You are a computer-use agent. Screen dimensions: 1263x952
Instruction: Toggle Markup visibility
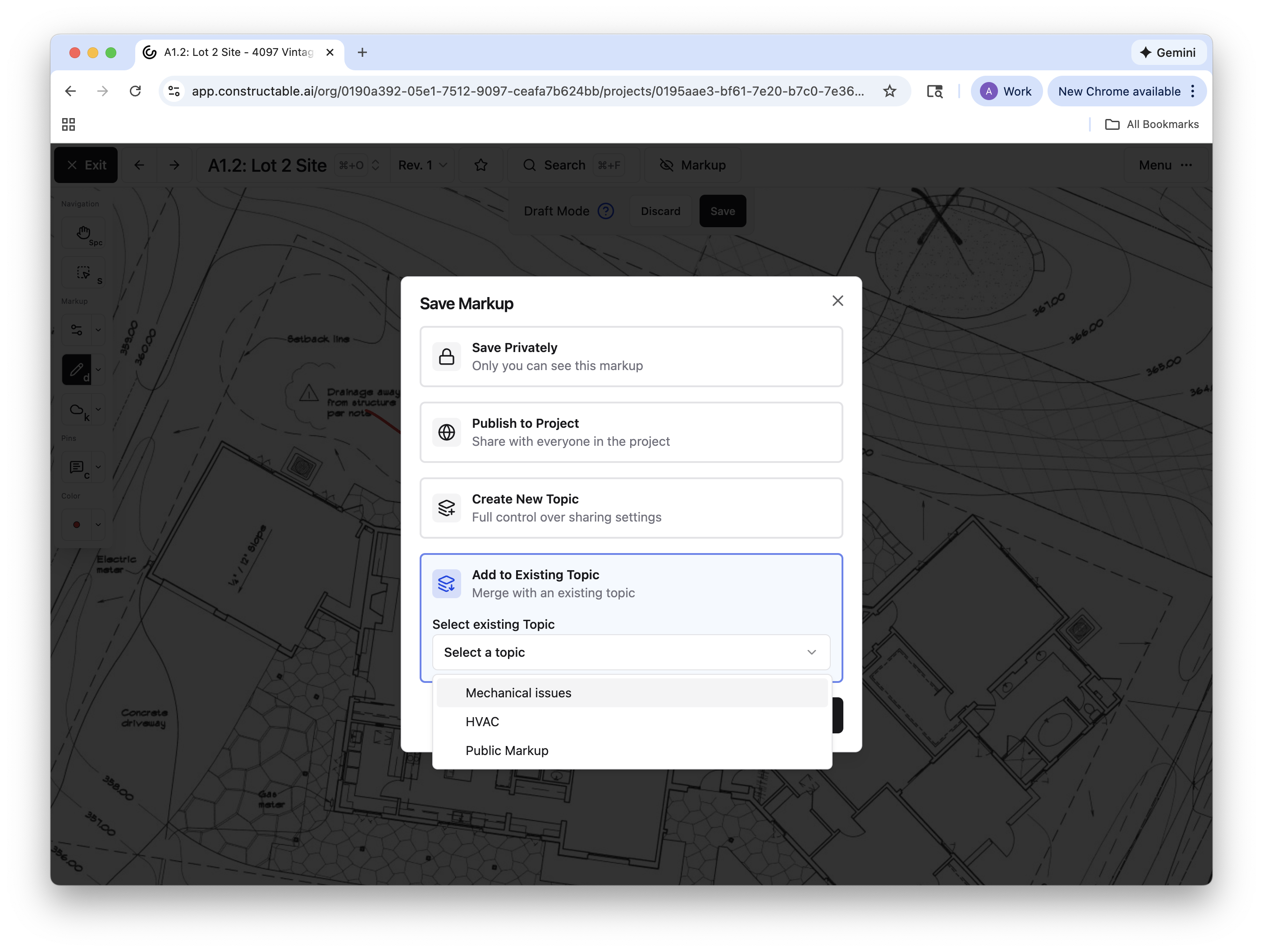coord(692,165)
